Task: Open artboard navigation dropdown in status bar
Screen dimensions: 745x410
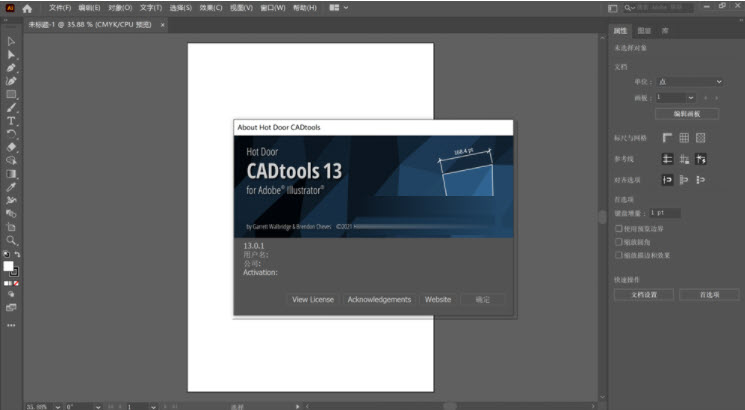Action: 153,407
